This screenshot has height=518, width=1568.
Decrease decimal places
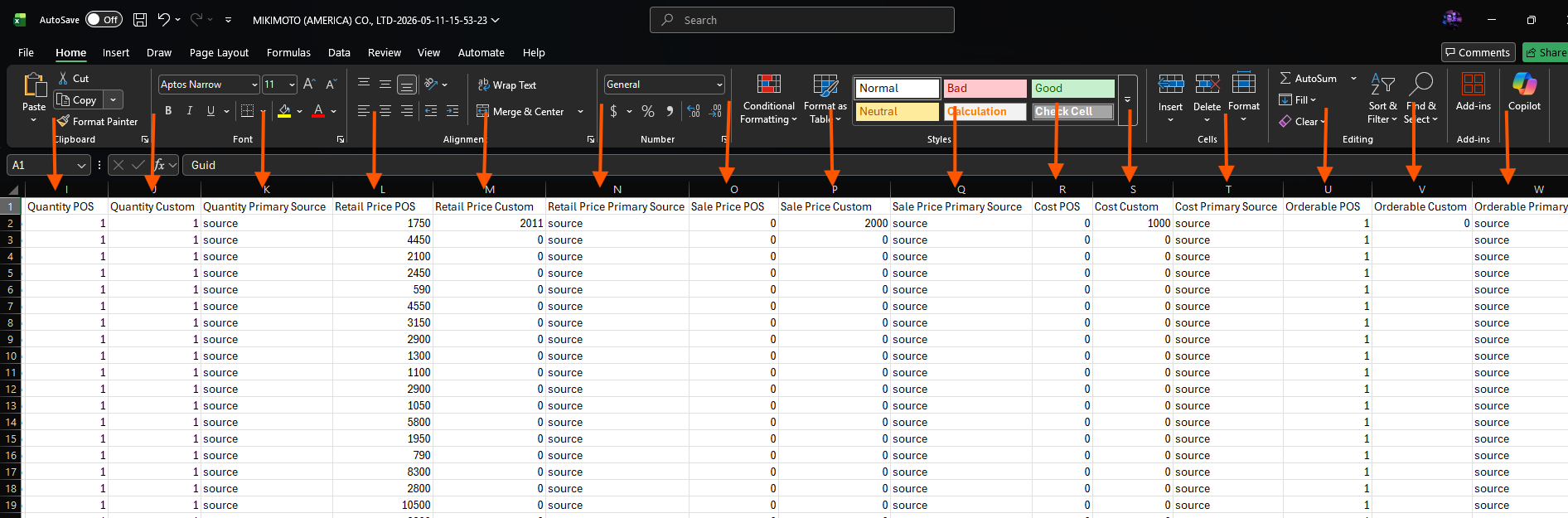coord(715,111)
